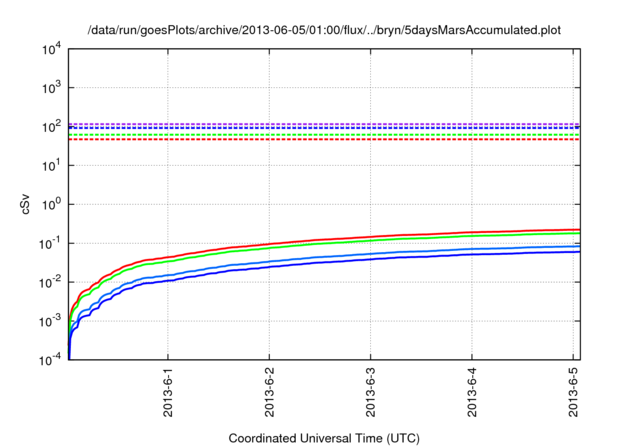Select the 10^0 y-axis label

coord(51,204)
